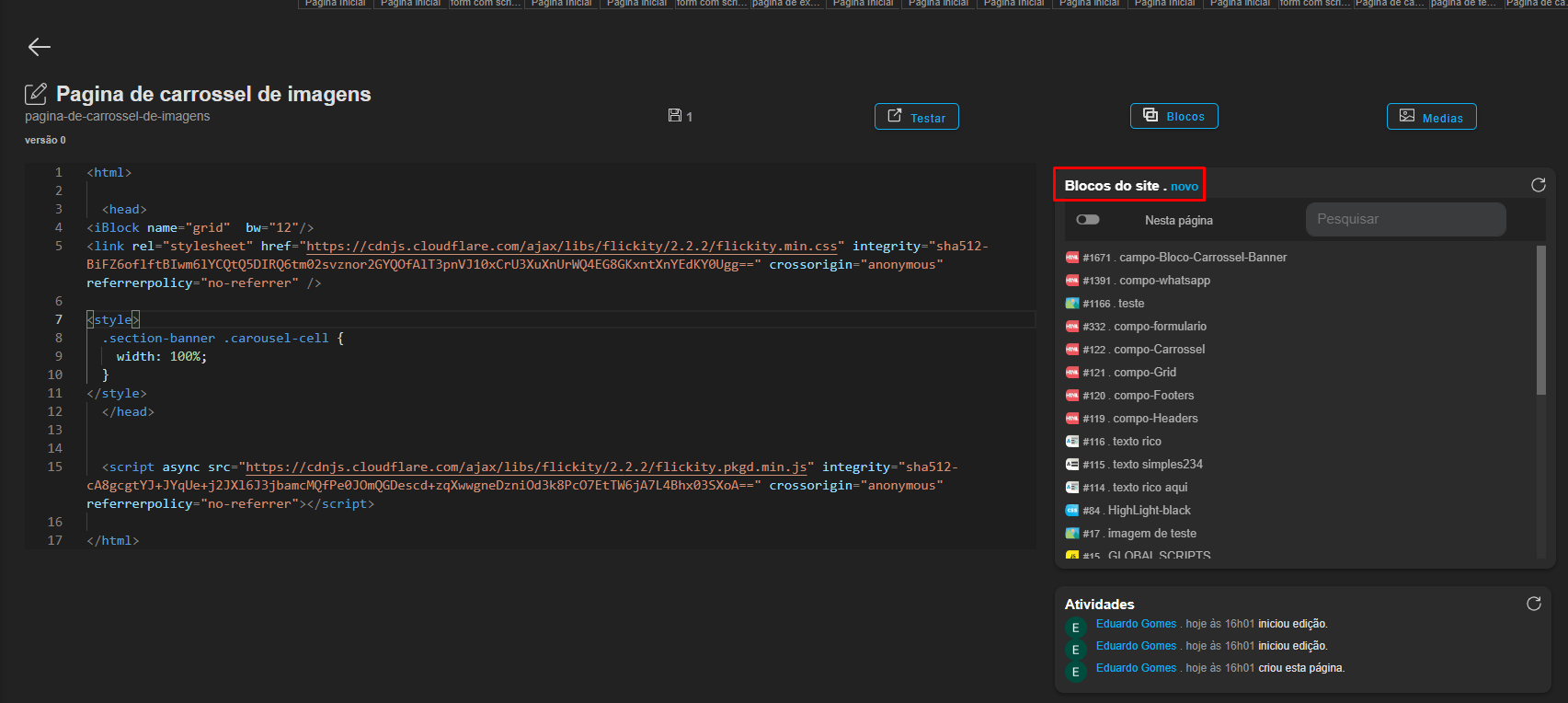Refresh the Atividades panel
Viewport: 1568px width, 703px height.
tap(1534, 604)
